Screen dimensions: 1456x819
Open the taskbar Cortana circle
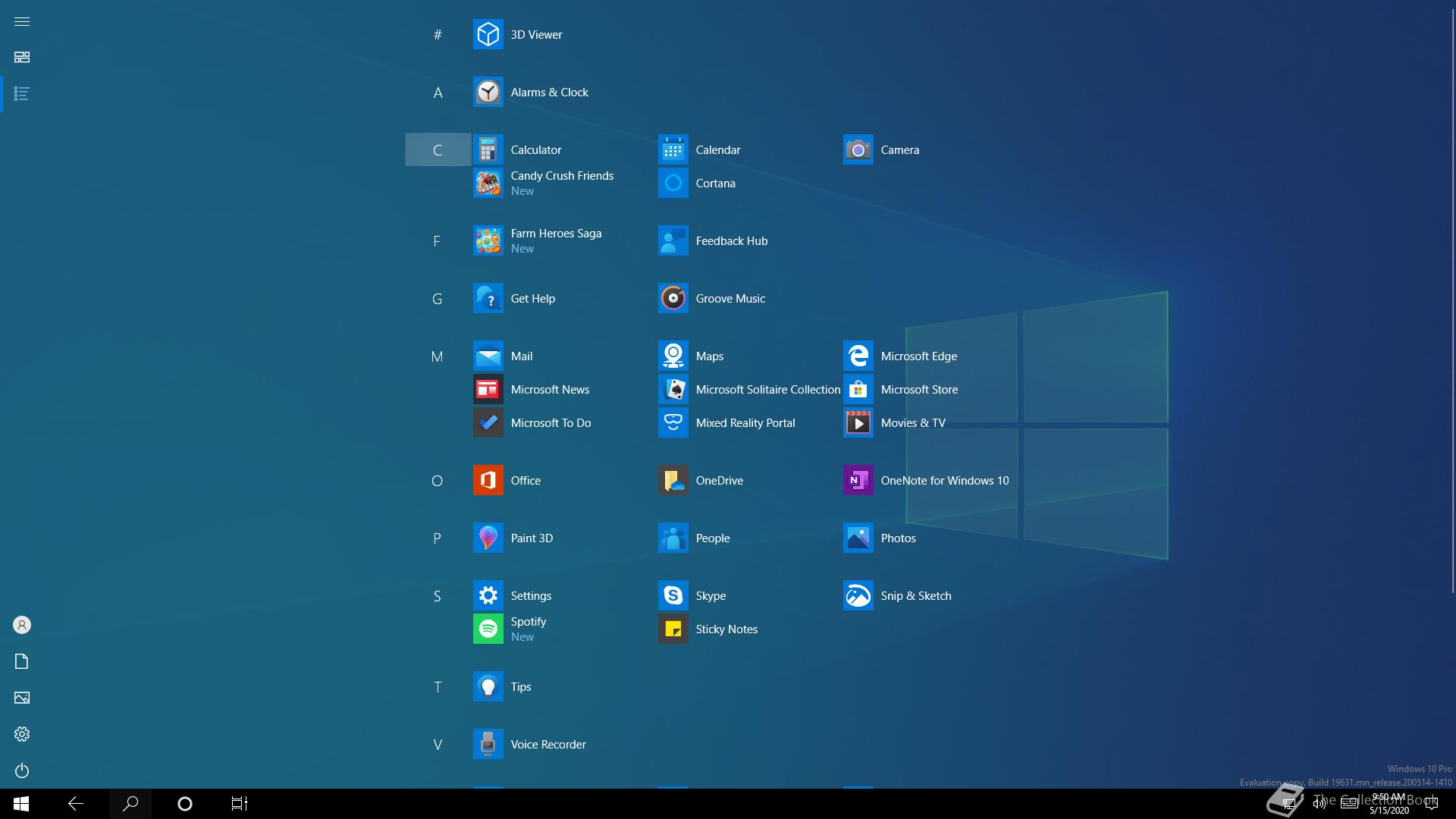click(x=185, y=804)
